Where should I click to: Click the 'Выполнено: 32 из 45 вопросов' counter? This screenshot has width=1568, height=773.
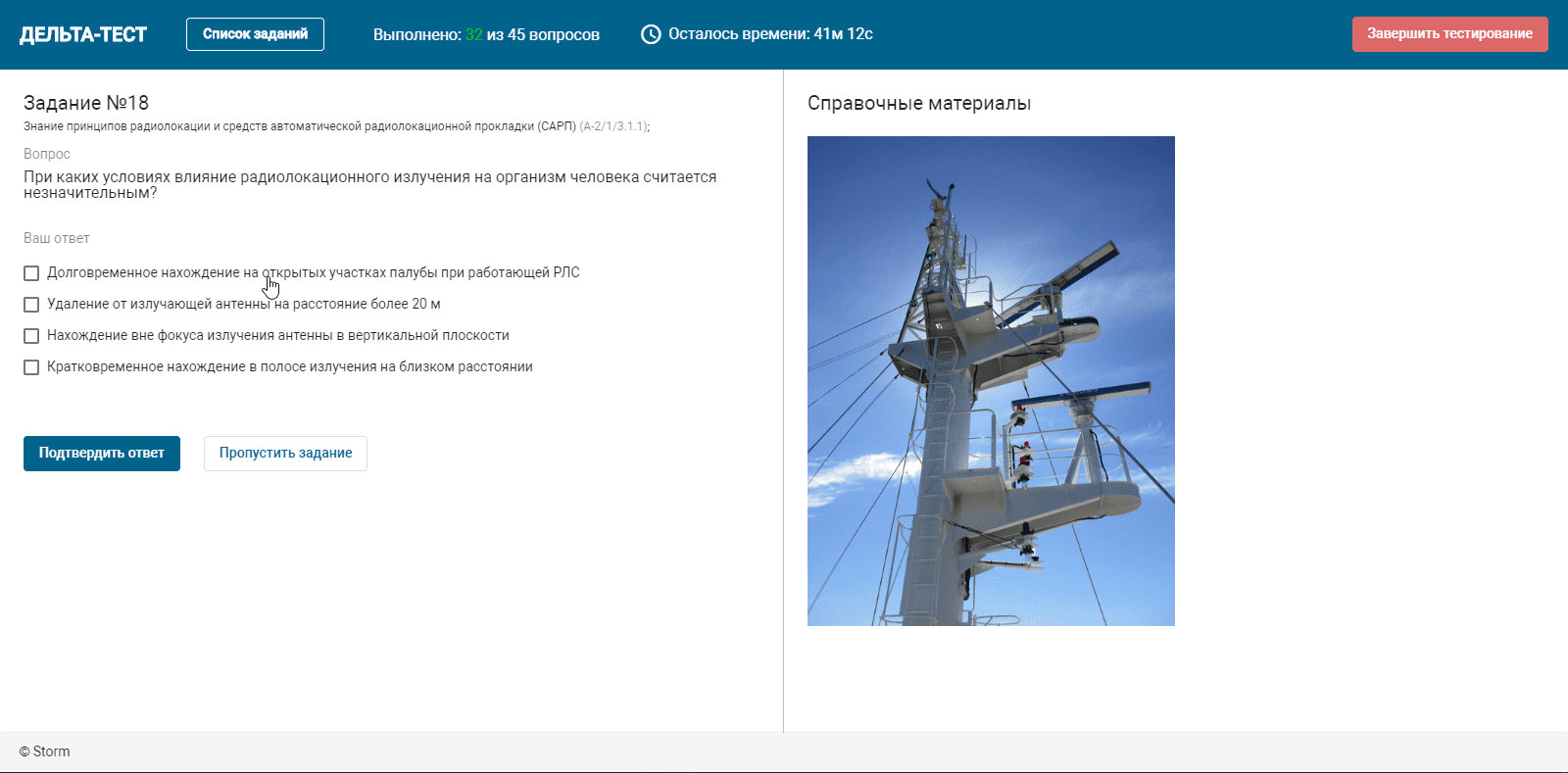pos(486,34)
